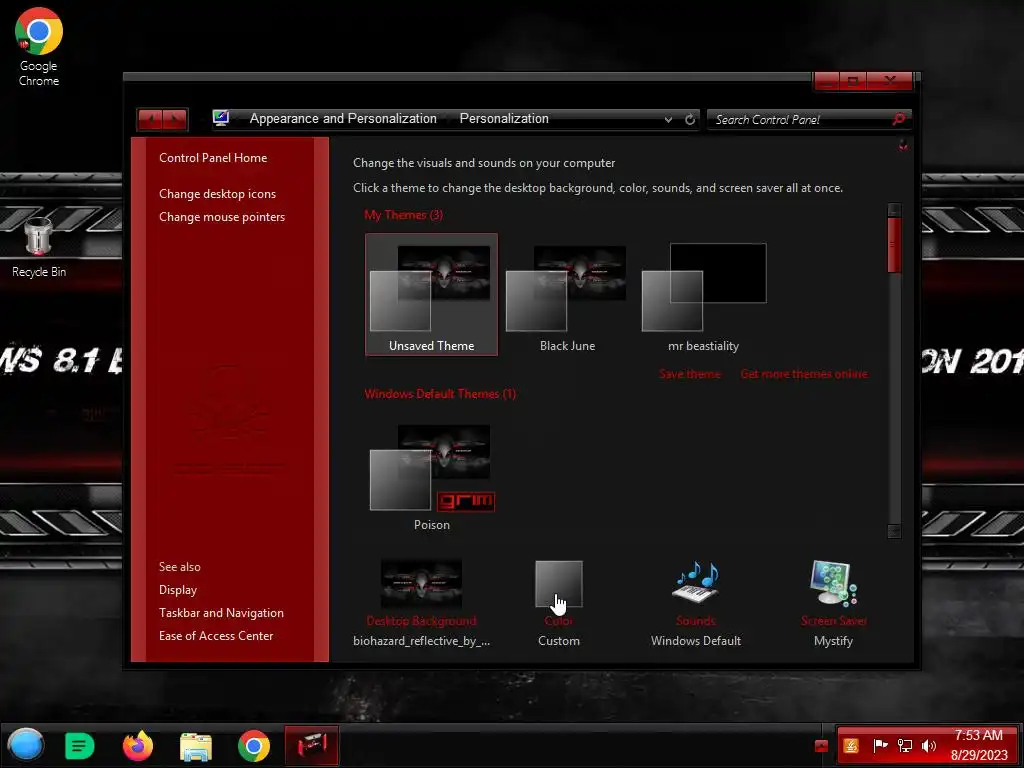
Task: Apply the Black June theme
Action: (x=567, y=295)
